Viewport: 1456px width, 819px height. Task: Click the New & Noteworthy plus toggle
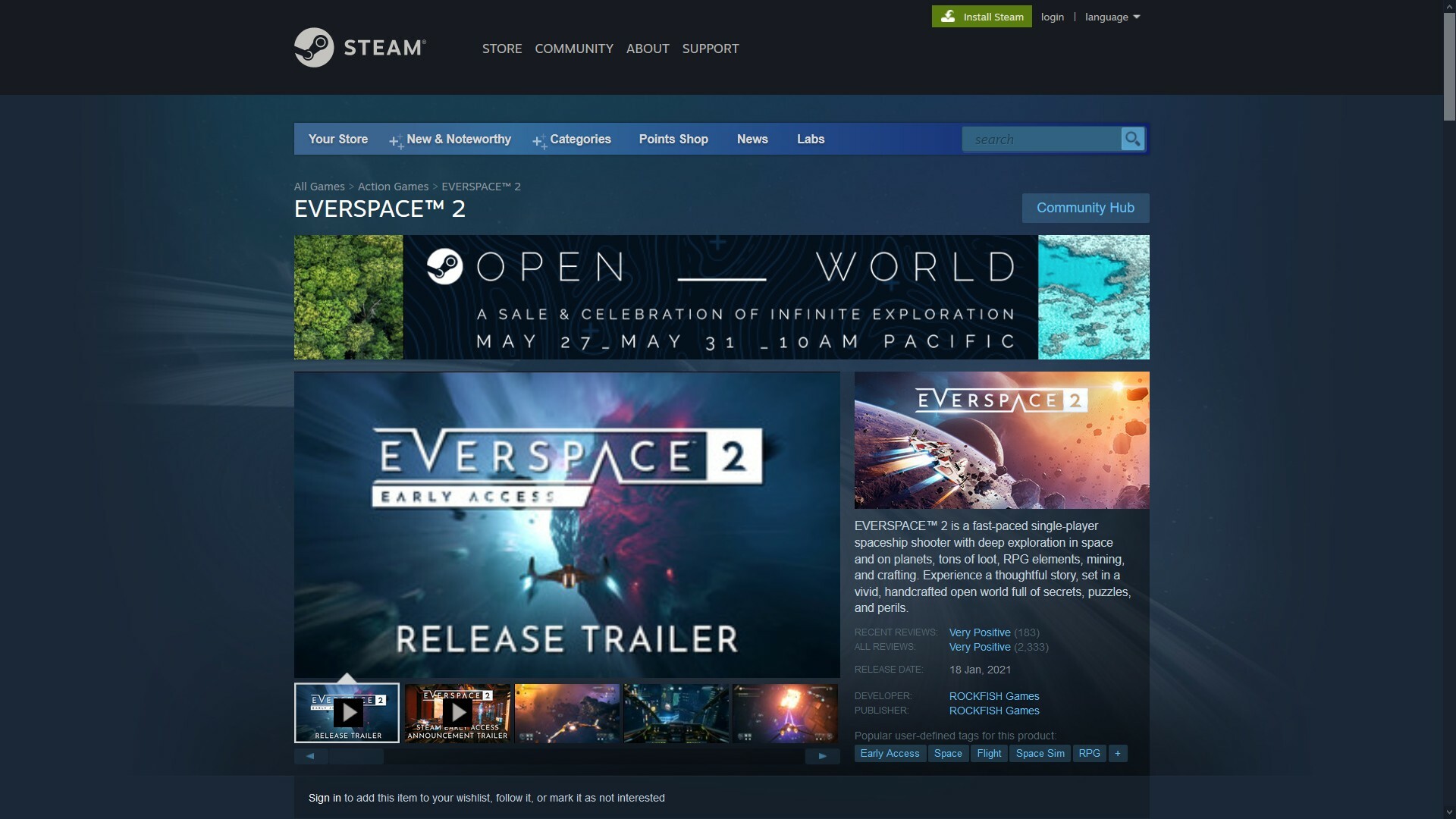click(395, 140)
